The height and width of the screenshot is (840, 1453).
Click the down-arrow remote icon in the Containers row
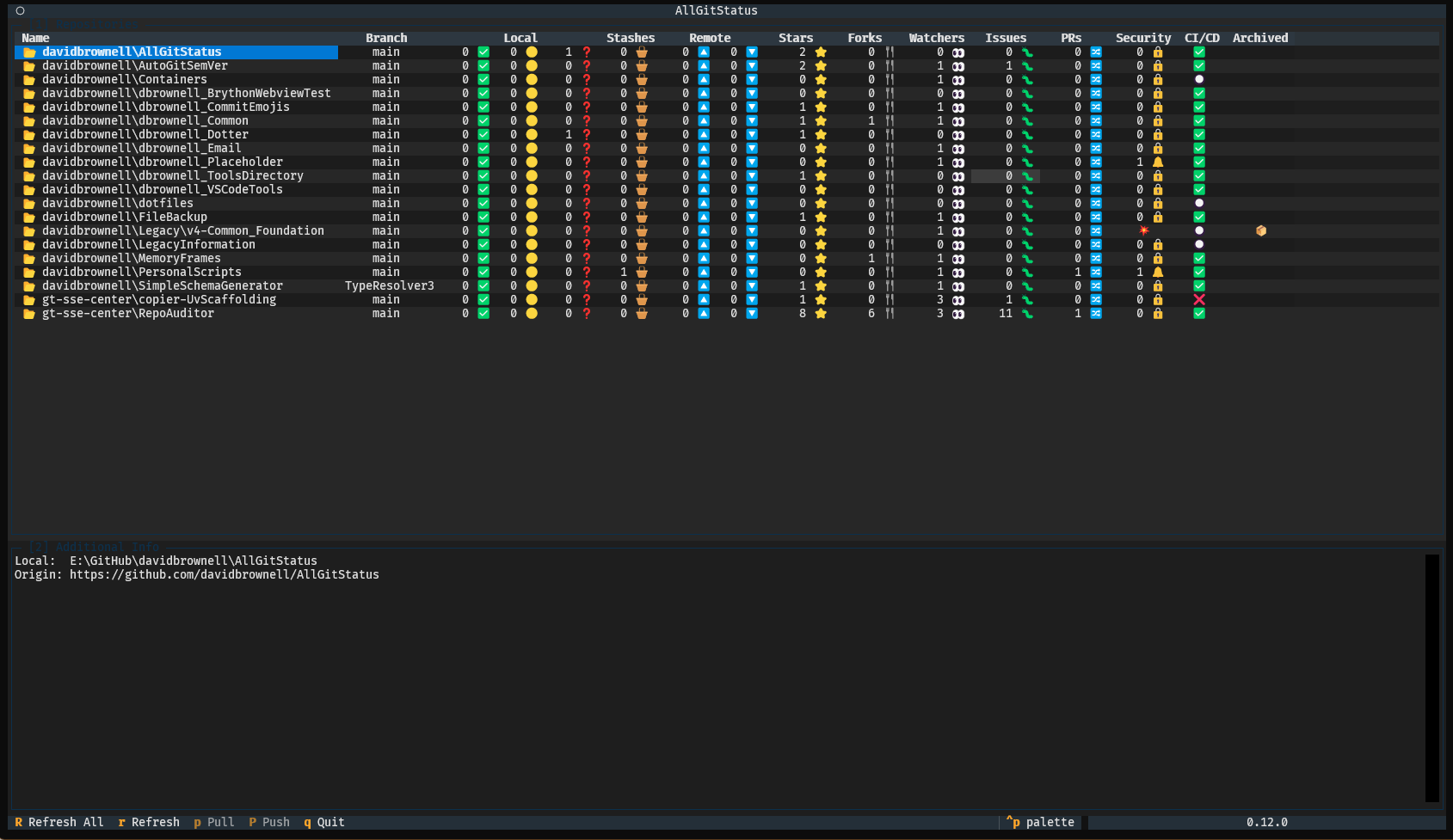tap(752, 80)
